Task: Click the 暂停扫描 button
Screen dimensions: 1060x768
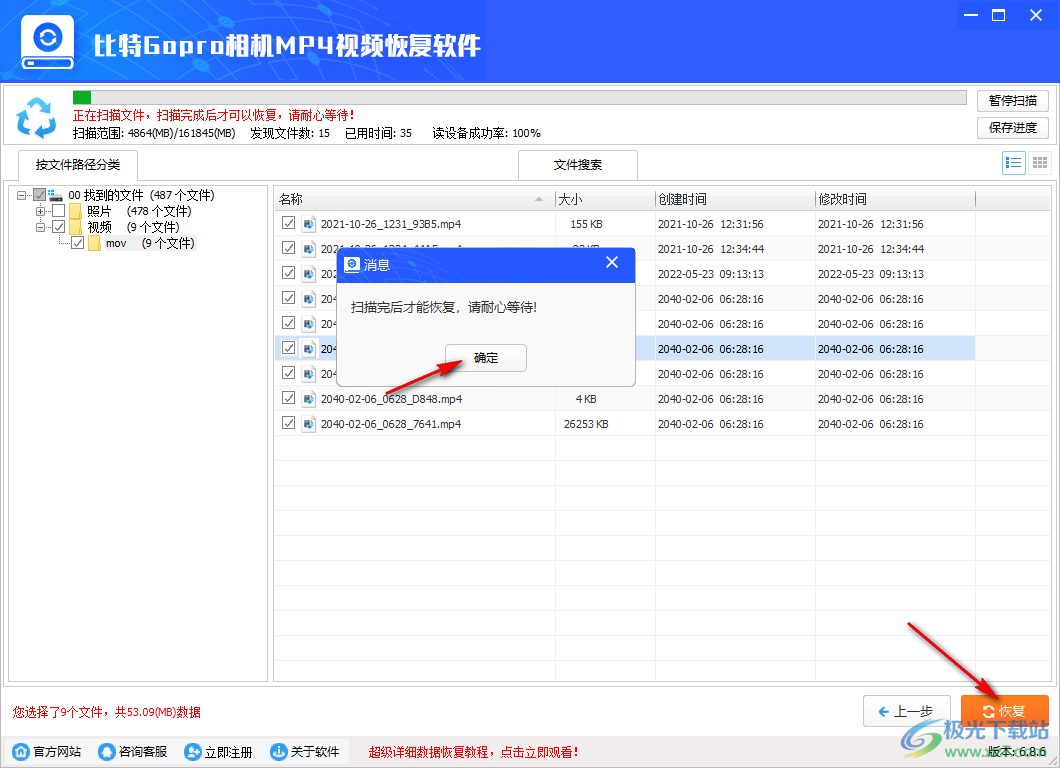Action: [x=1013, y=101]
